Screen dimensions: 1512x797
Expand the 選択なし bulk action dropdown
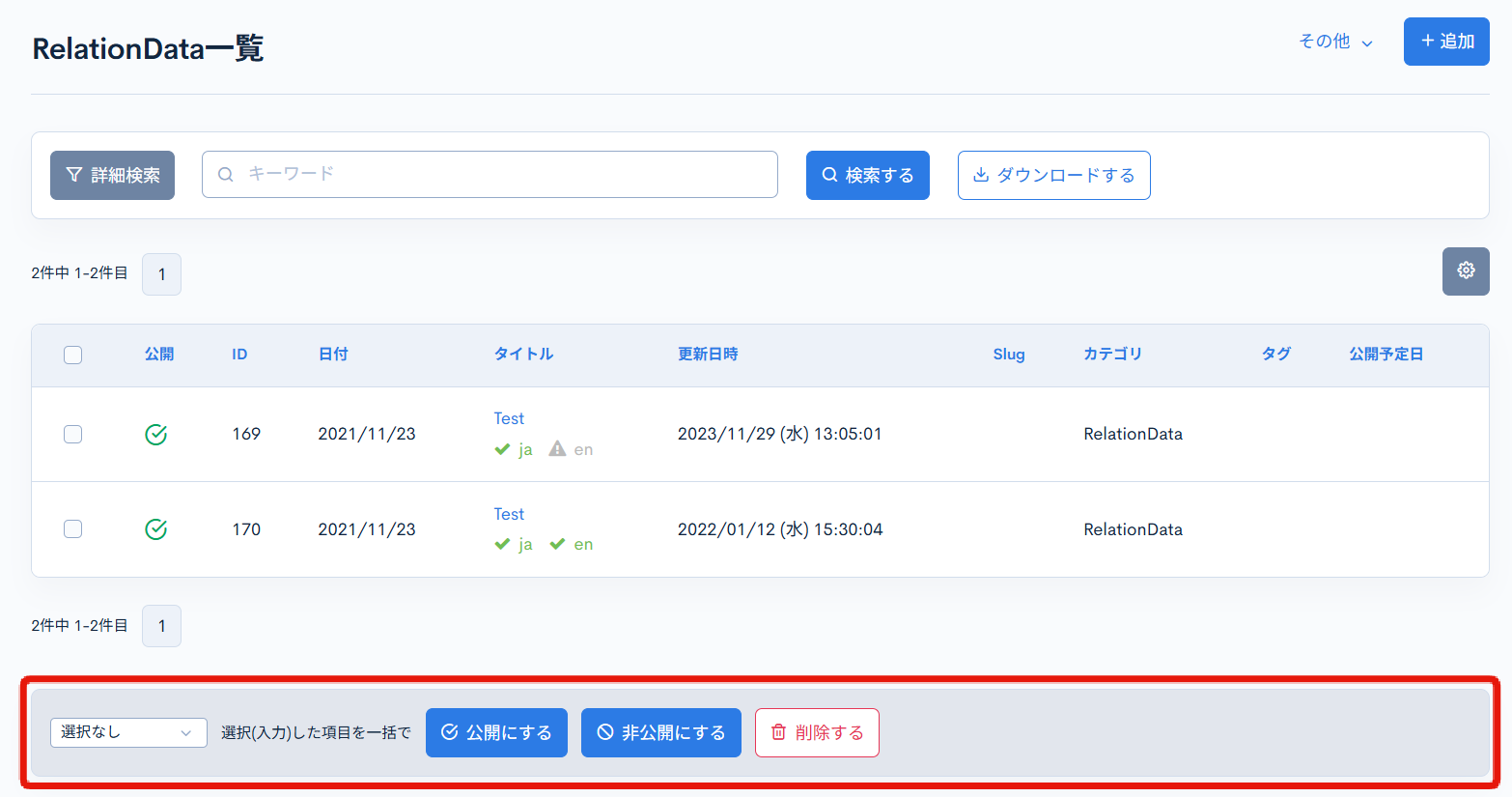coord(128,732)
